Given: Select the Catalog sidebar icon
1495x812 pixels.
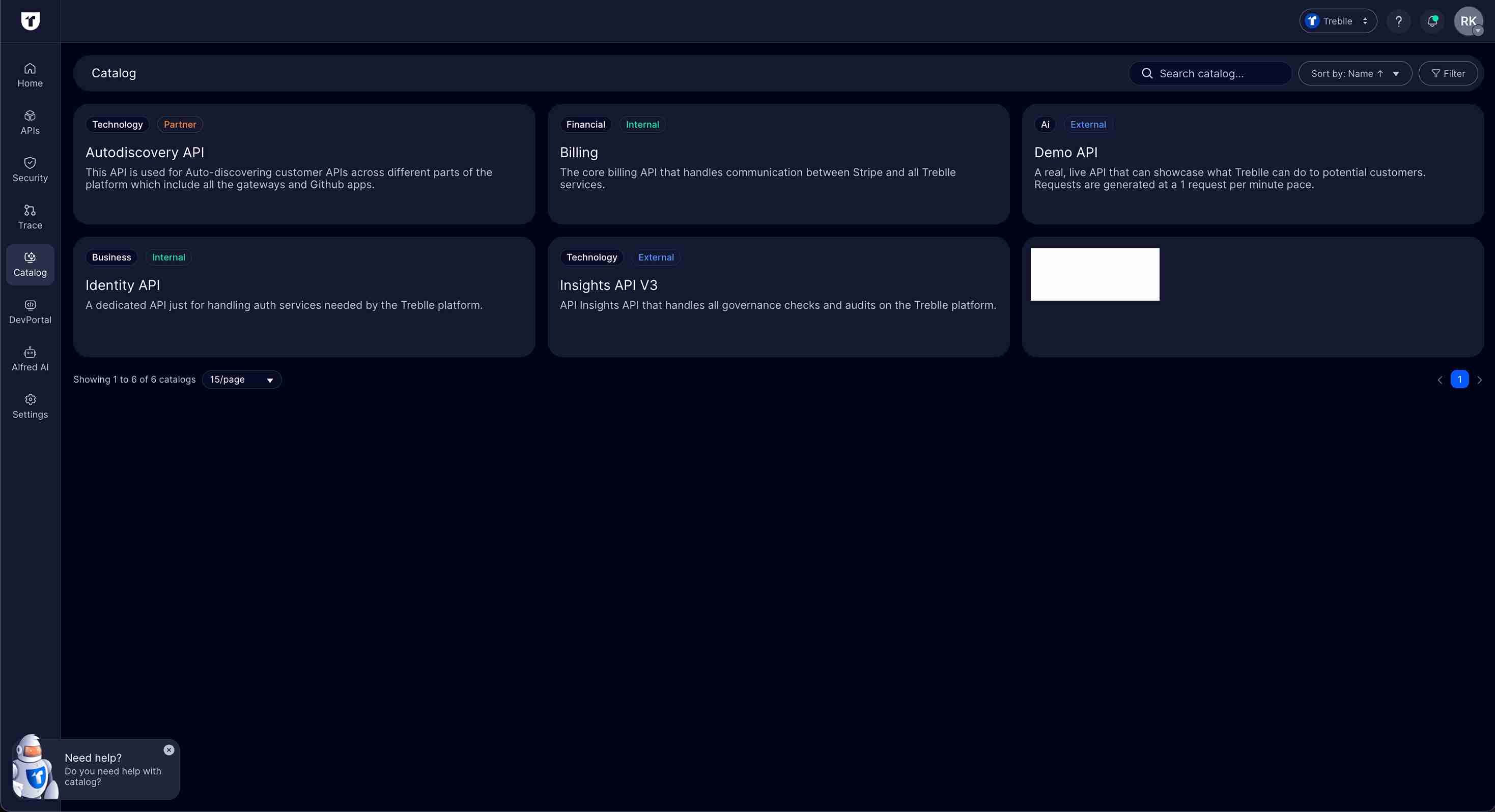Looking at the screenshot, I should 30,264.
